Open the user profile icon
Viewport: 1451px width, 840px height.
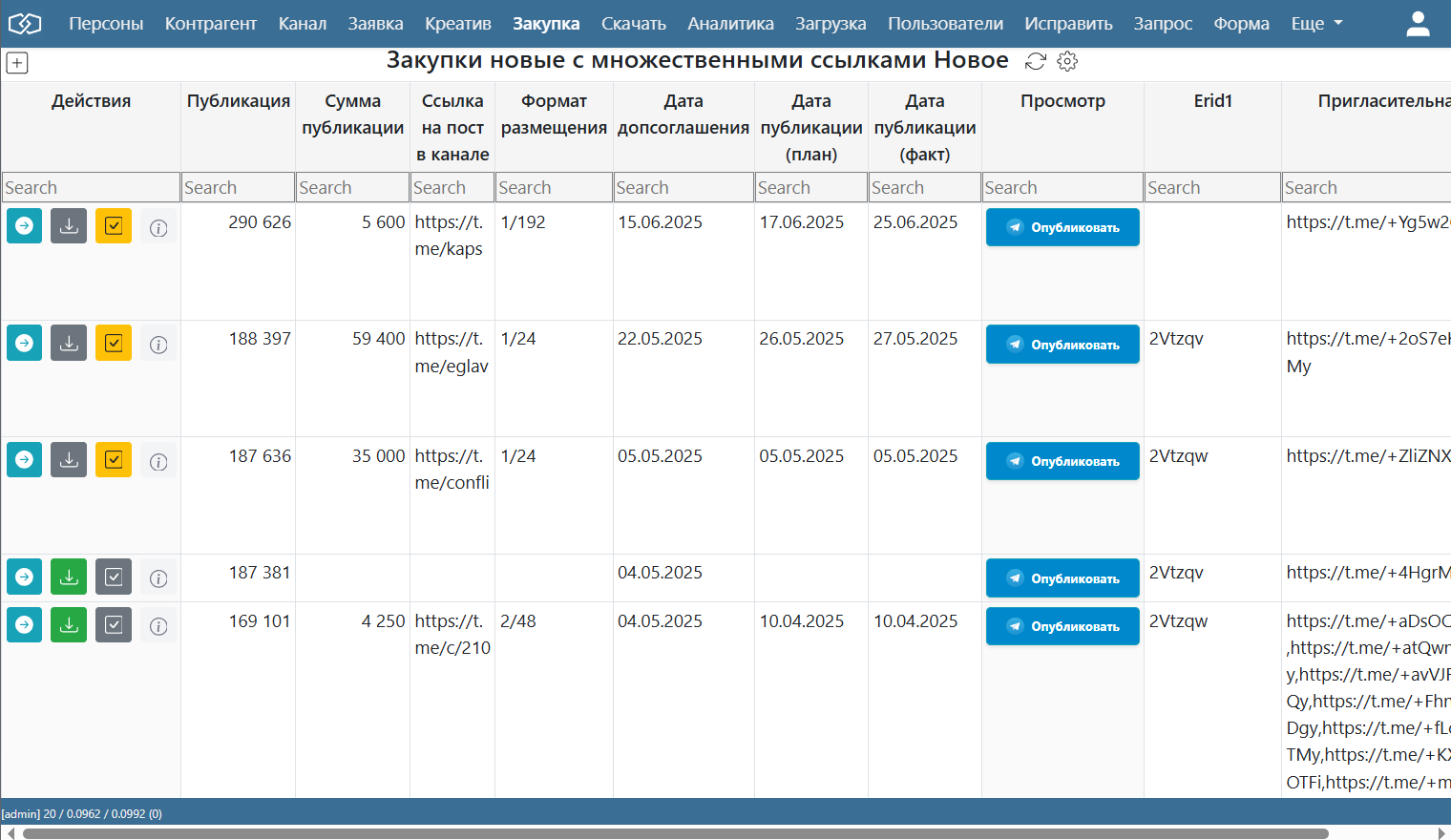coord(1418,24)
